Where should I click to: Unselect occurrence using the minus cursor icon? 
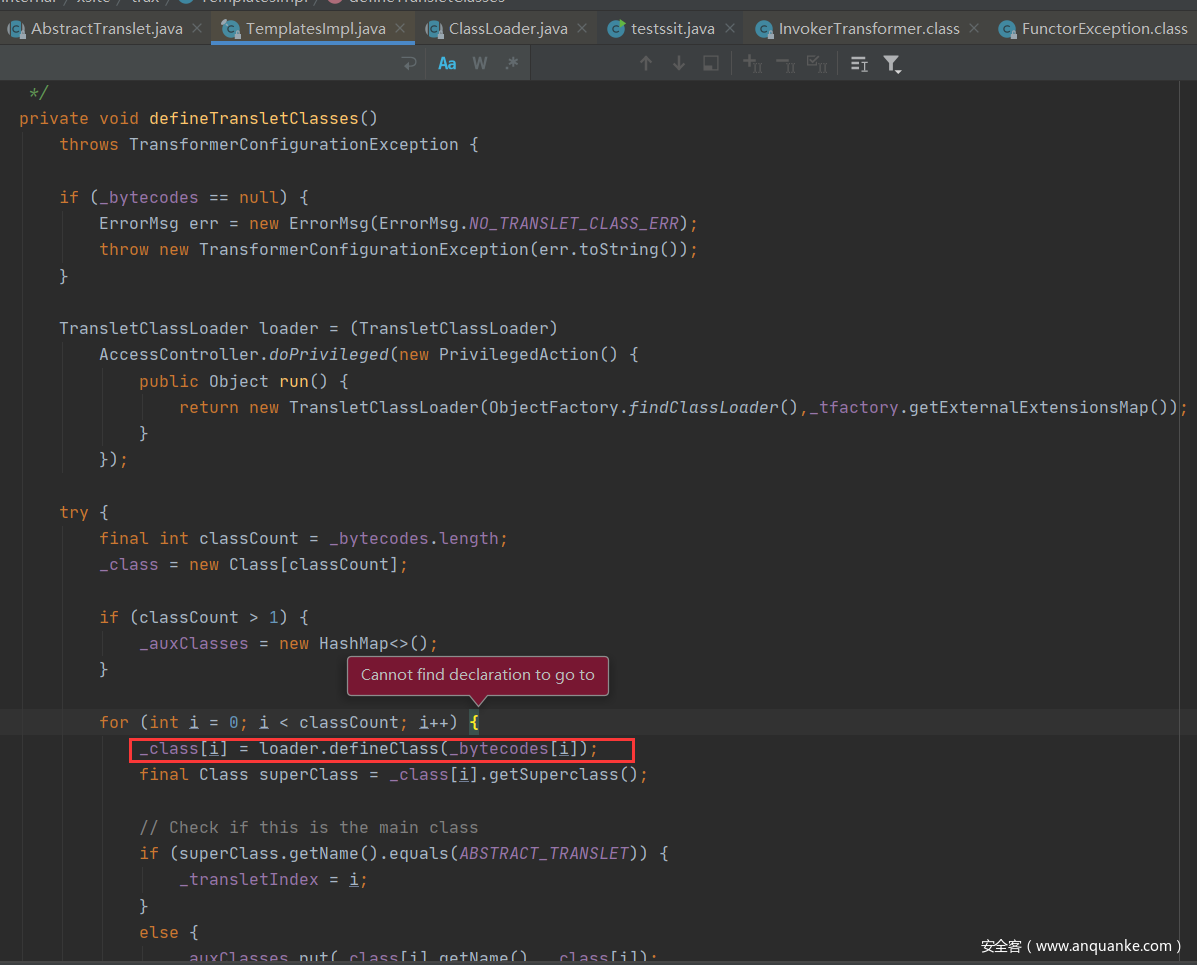[x=785, y=64]
